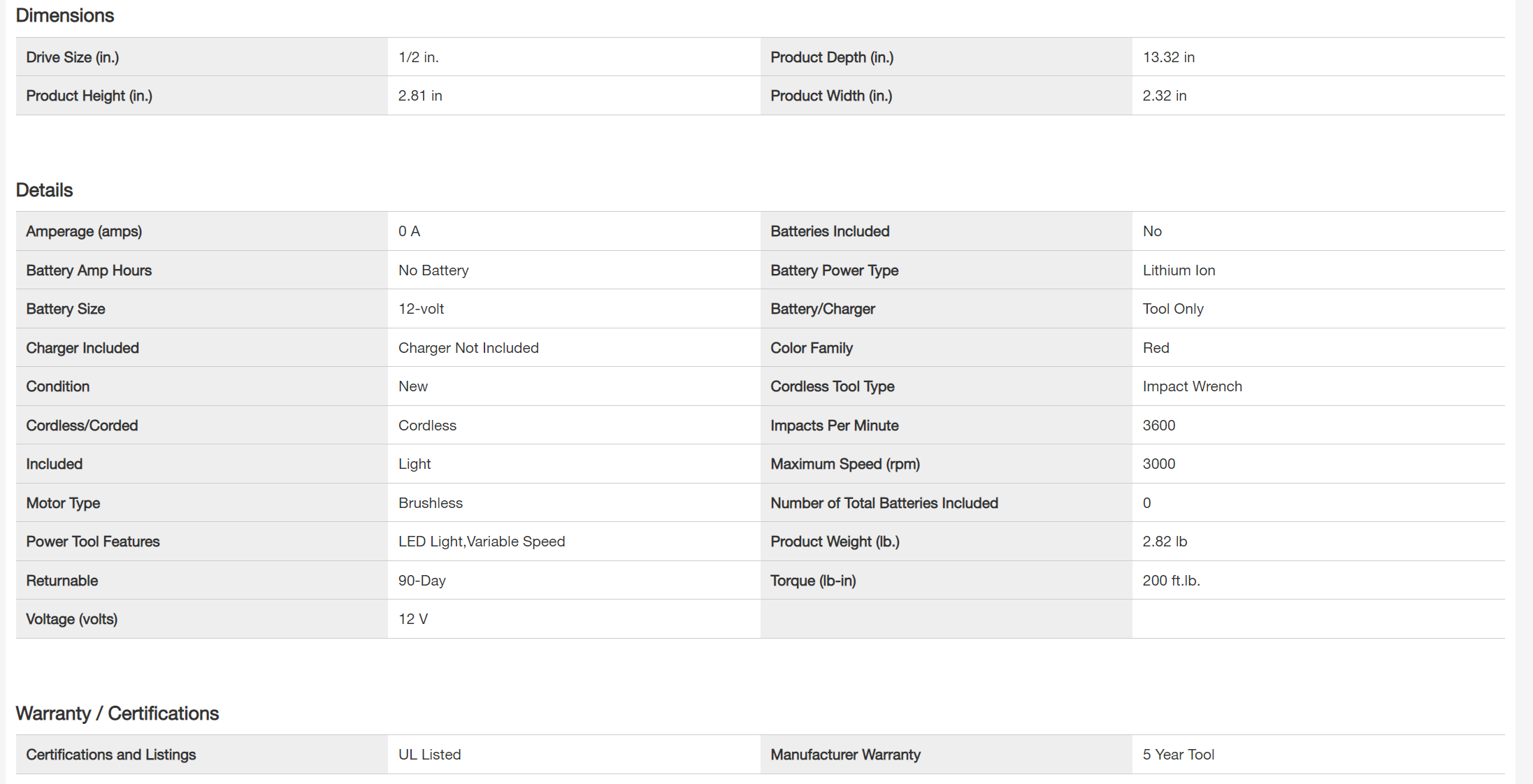The width and height of the screenshot is (1533, 784).
Task: Click the Power Tool Features label
Action: [x=93, y=542]
